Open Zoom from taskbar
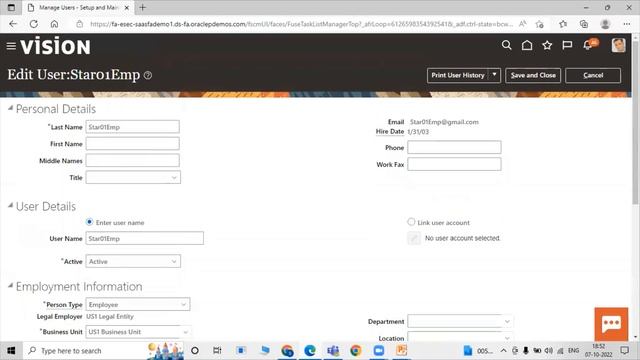Image resolution: width=640 pixels, height=360 pixels. [379, 351]
